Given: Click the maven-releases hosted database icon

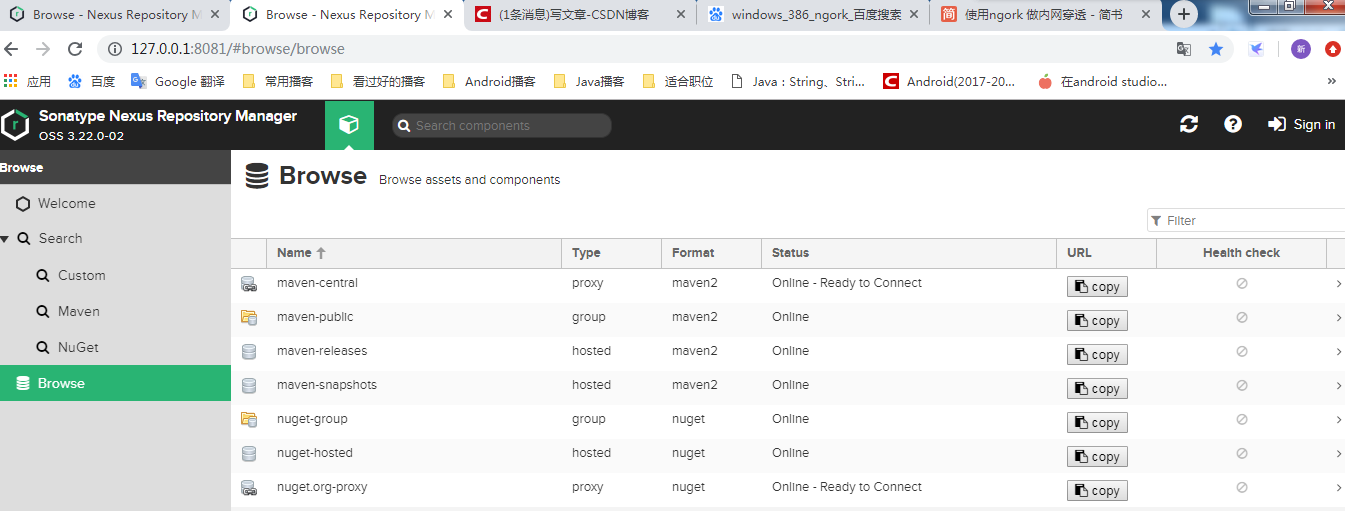Looking at the screenshot, I should (x=249, y=352).
